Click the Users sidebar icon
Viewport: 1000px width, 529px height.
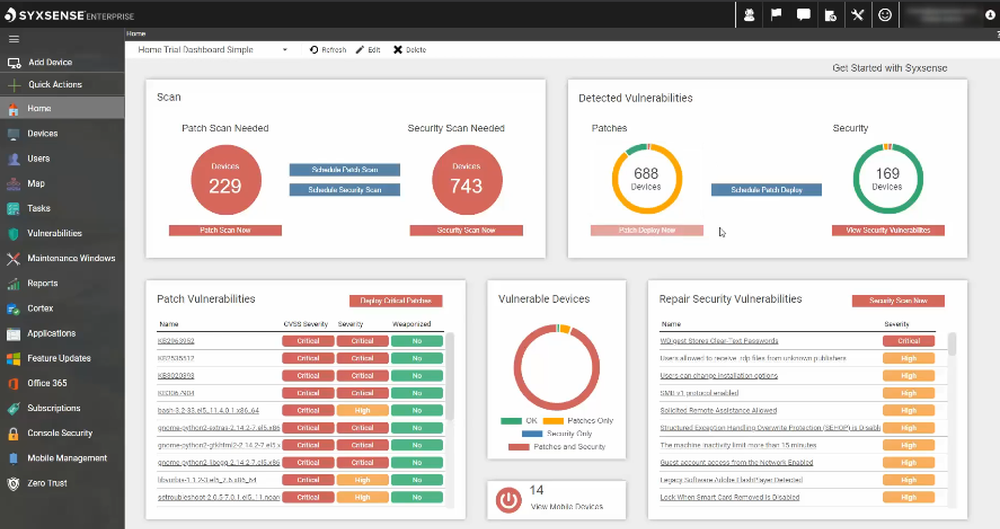click(13, 159)
